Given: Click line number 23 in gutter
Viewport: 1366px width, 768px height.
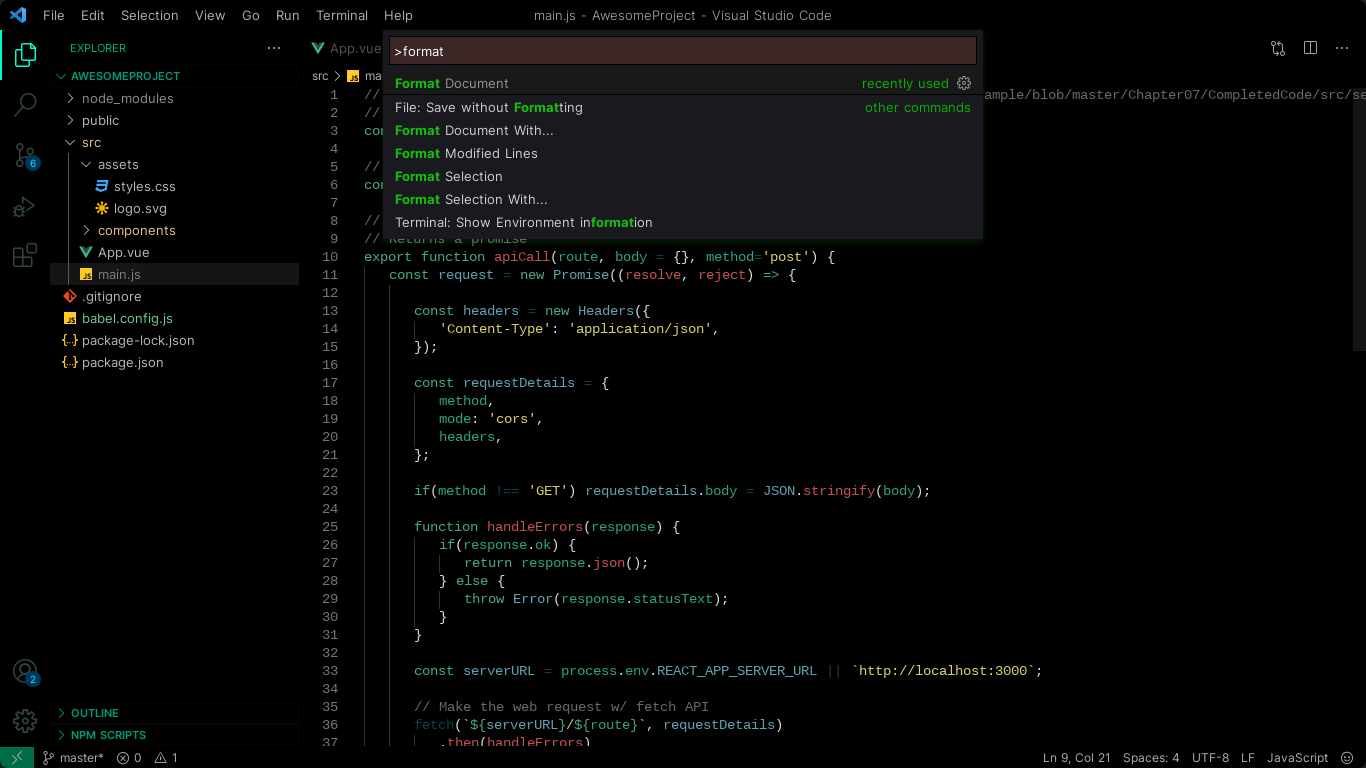Looking at the screenshot, I should coord(330,491).
